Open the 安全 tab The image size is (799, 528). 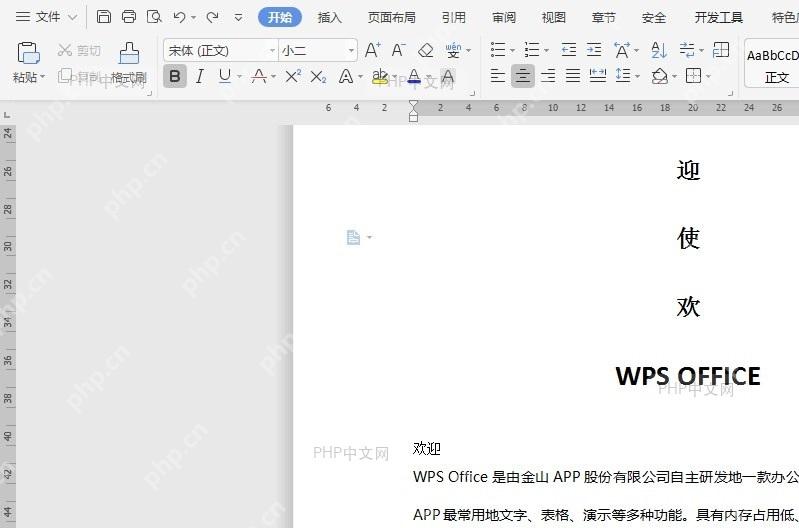pos(654,17)
